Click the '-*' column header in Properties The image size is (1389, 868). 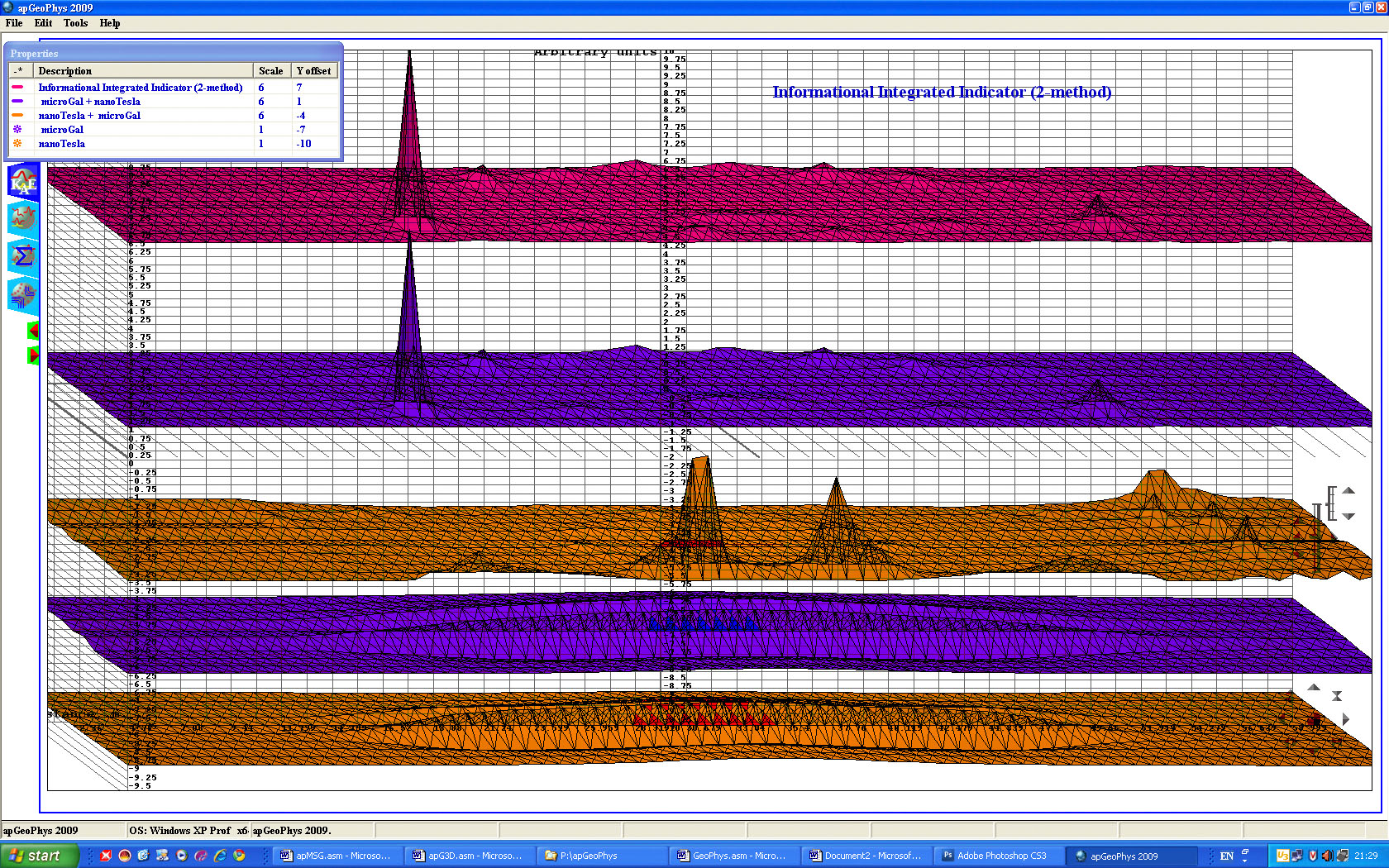tap(19, 71)
